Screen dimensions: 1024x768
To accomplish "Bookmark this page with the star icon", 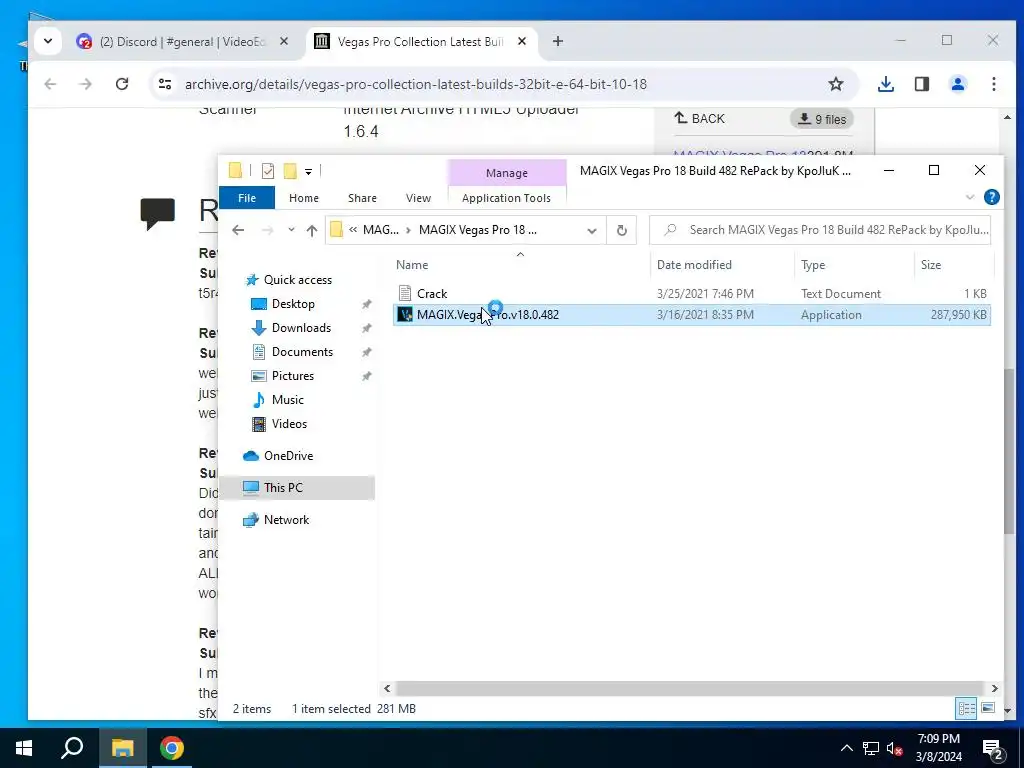I will 835,84.
